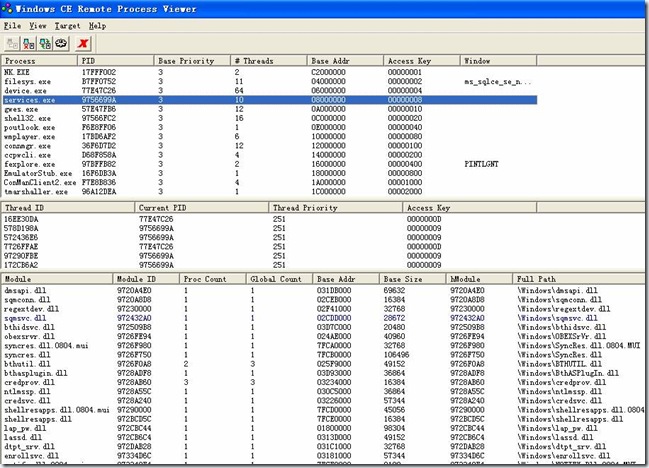Open the File menu
Screen dimensions: 649x468
12,24
